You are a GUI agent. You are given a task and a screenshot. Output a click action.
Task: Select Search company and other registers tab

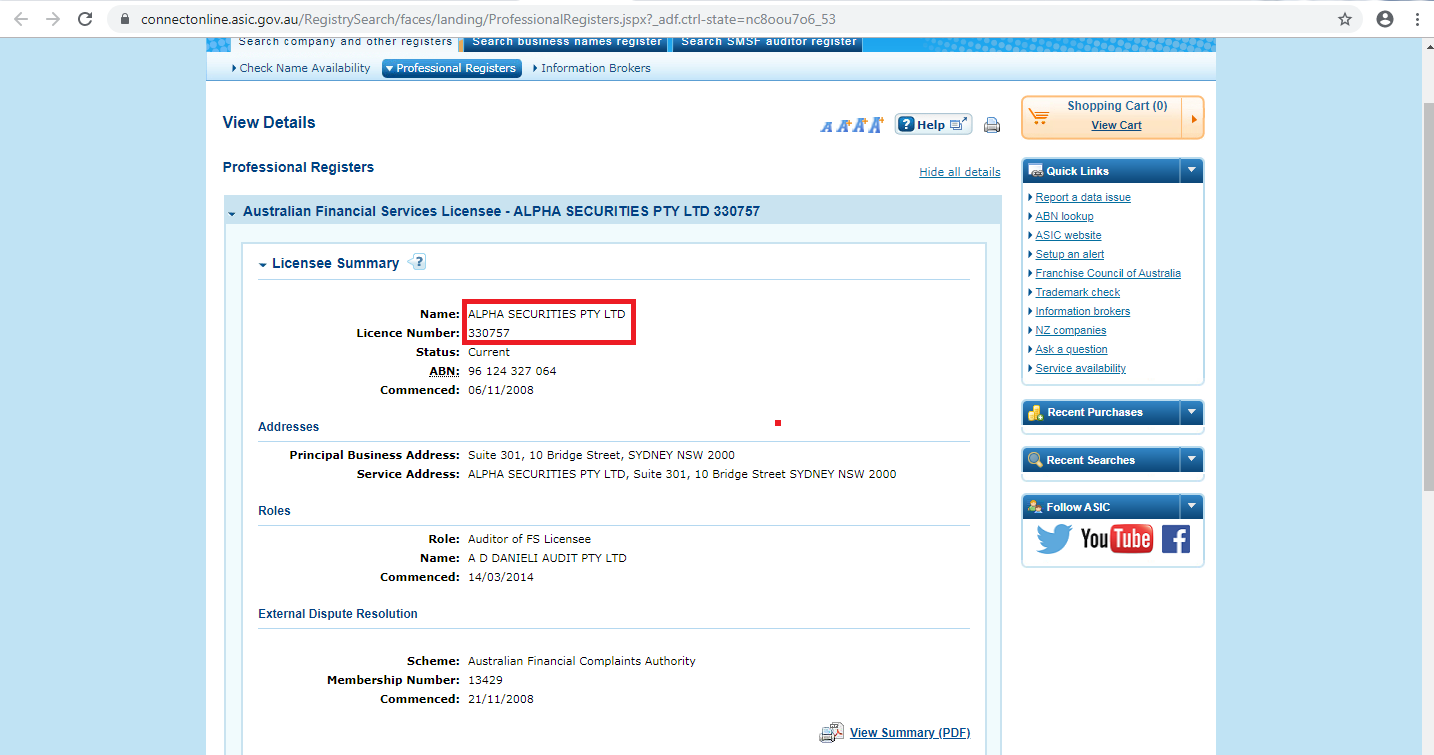(345, 42)
